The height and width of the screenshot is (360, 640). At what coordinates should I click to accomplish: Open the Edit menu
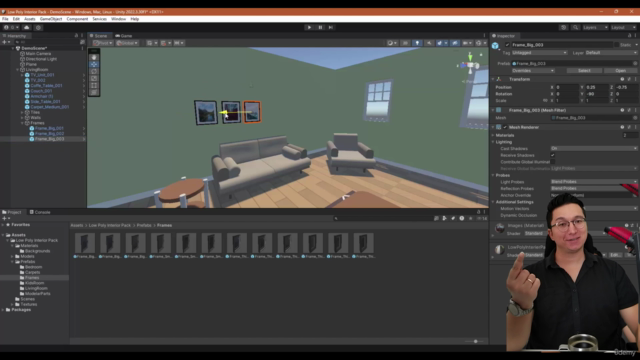click(x=16, y=19)
